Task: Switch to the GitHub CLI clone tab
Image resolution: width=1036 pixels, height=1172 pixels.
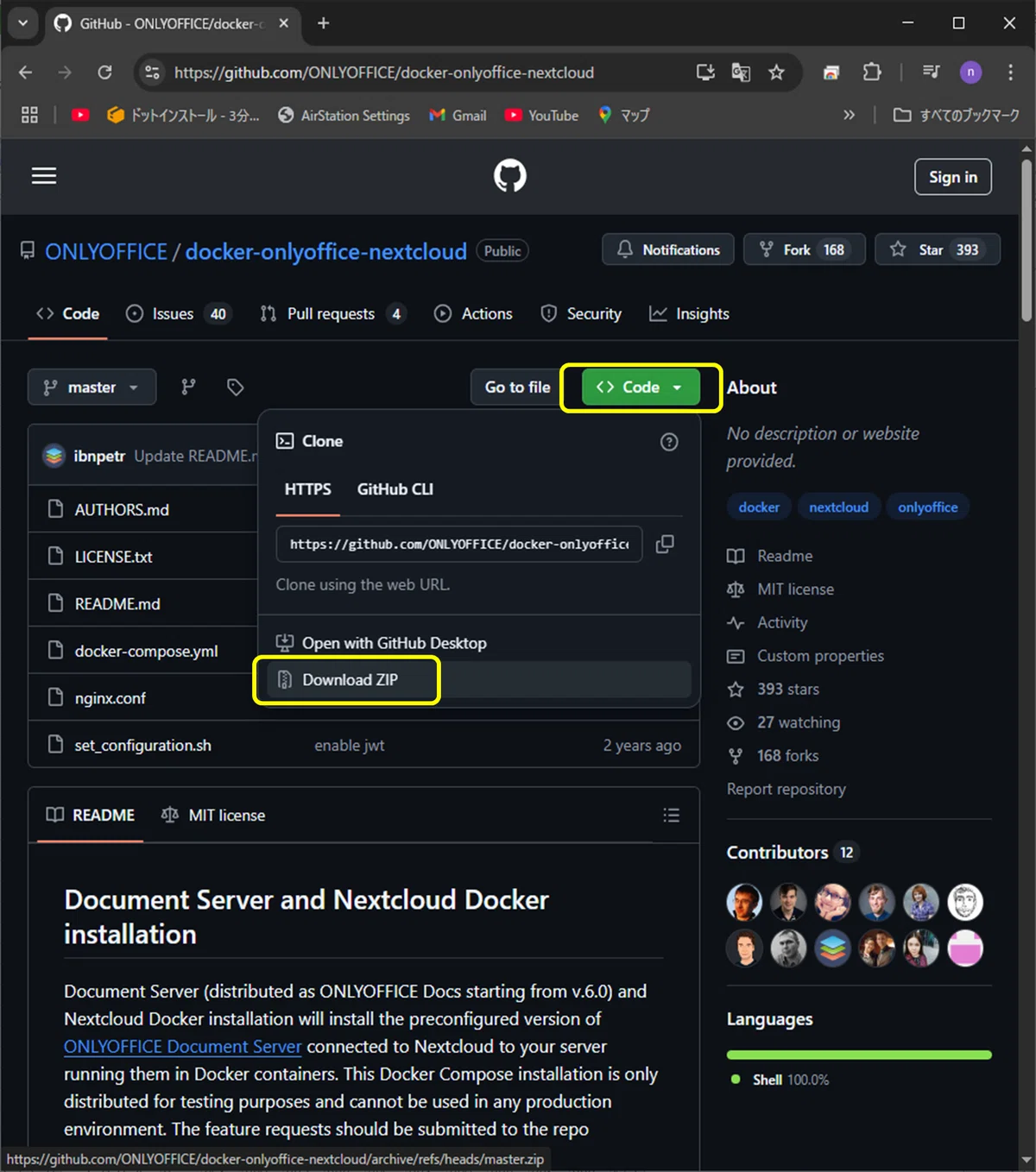Action: [x=395, y=489]
